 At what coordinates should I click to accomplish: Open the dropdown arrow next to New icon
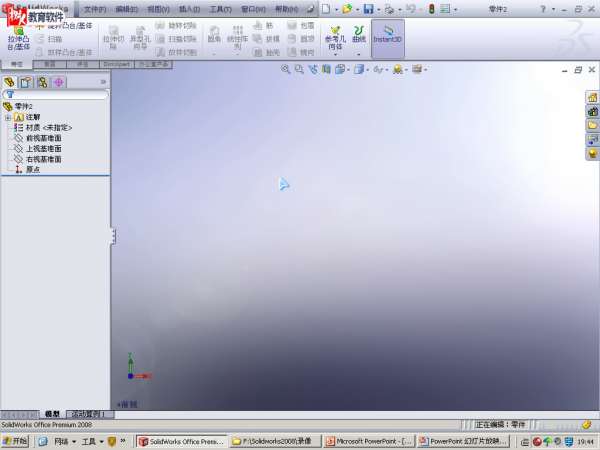point(336,10)
